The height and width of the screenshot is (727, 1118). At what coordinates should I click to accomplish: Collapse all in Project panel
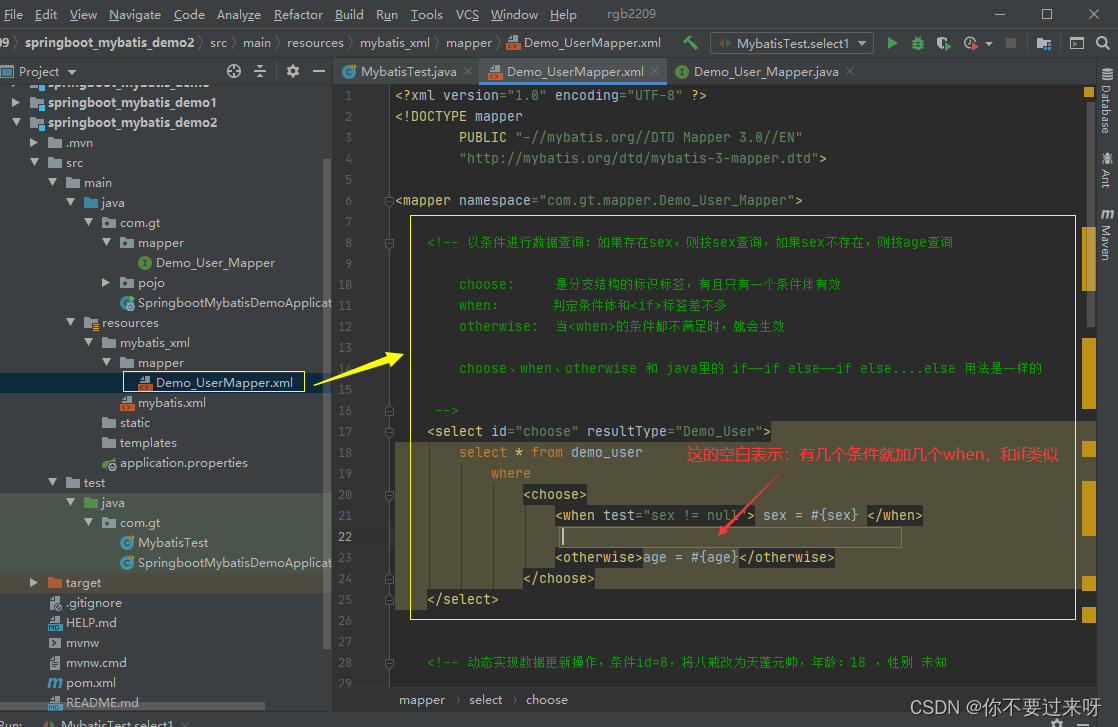pos(260,71)
